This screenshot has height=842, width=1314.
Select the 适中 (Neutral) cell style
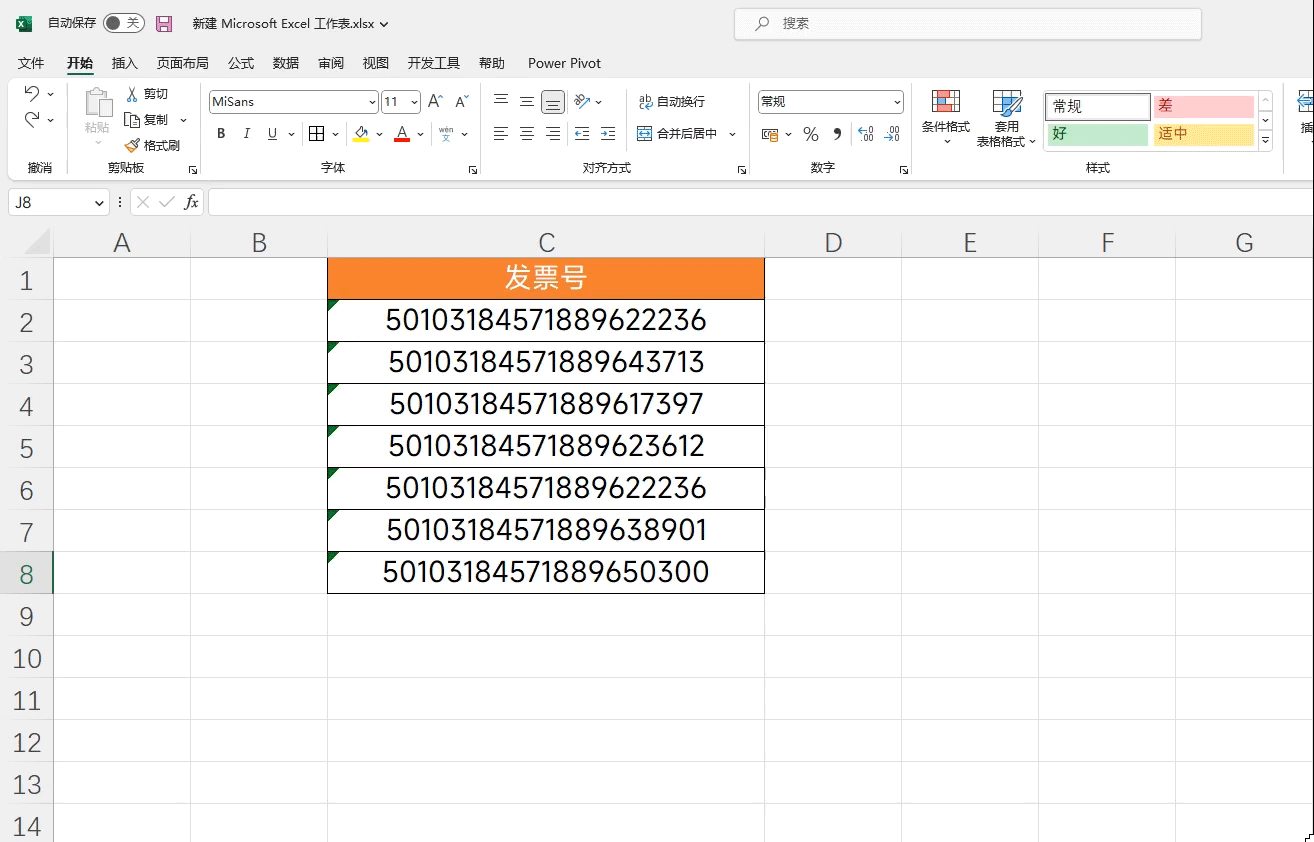[x=1204, y=134]
